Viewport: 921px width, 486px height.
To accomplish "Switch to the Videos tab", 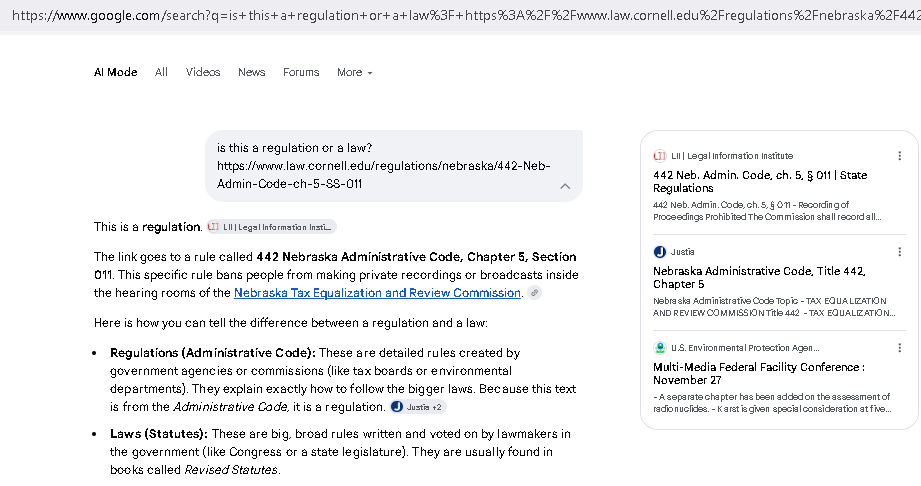I will [203, 72].
